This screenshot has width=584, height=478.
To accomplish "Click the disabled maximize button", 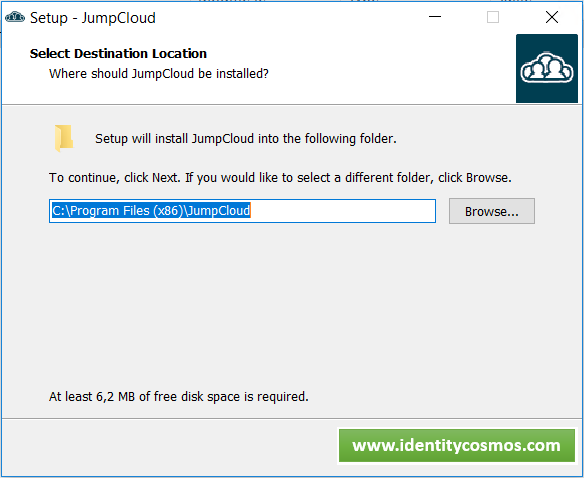I will (x=493, y=17).
